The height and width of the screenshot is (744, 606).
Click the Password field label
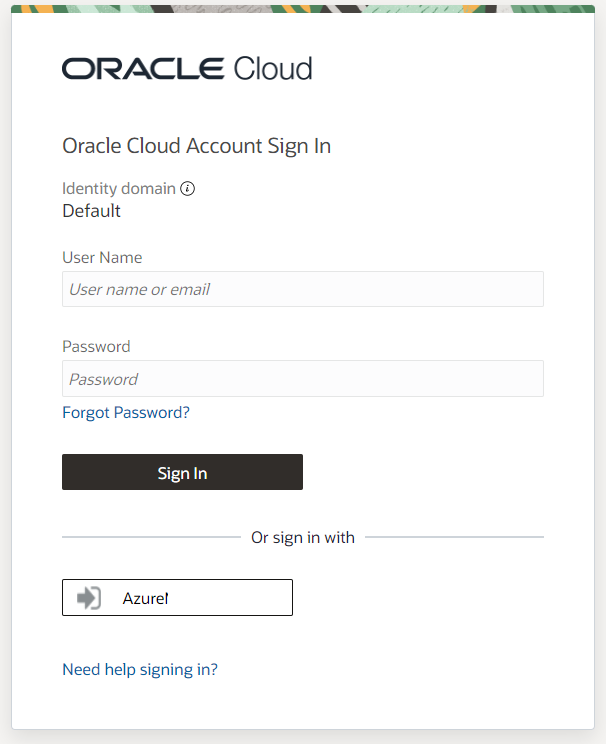coord(96,347)
